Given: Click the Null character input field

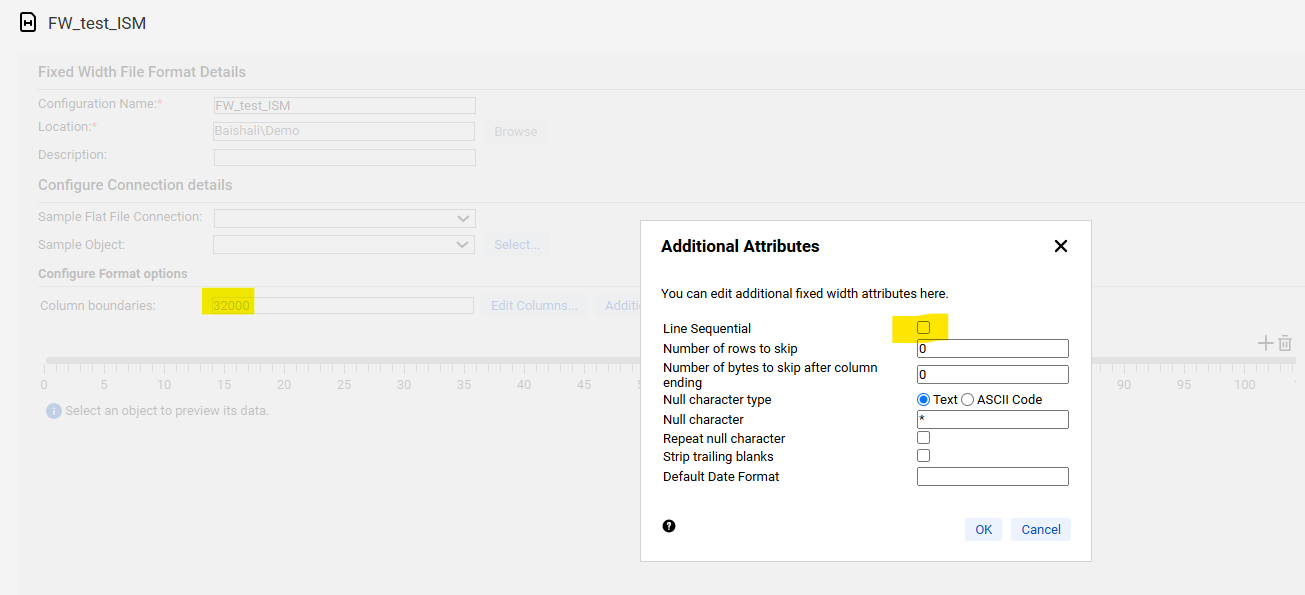Looking at the screenshot, I should [993, 420].
